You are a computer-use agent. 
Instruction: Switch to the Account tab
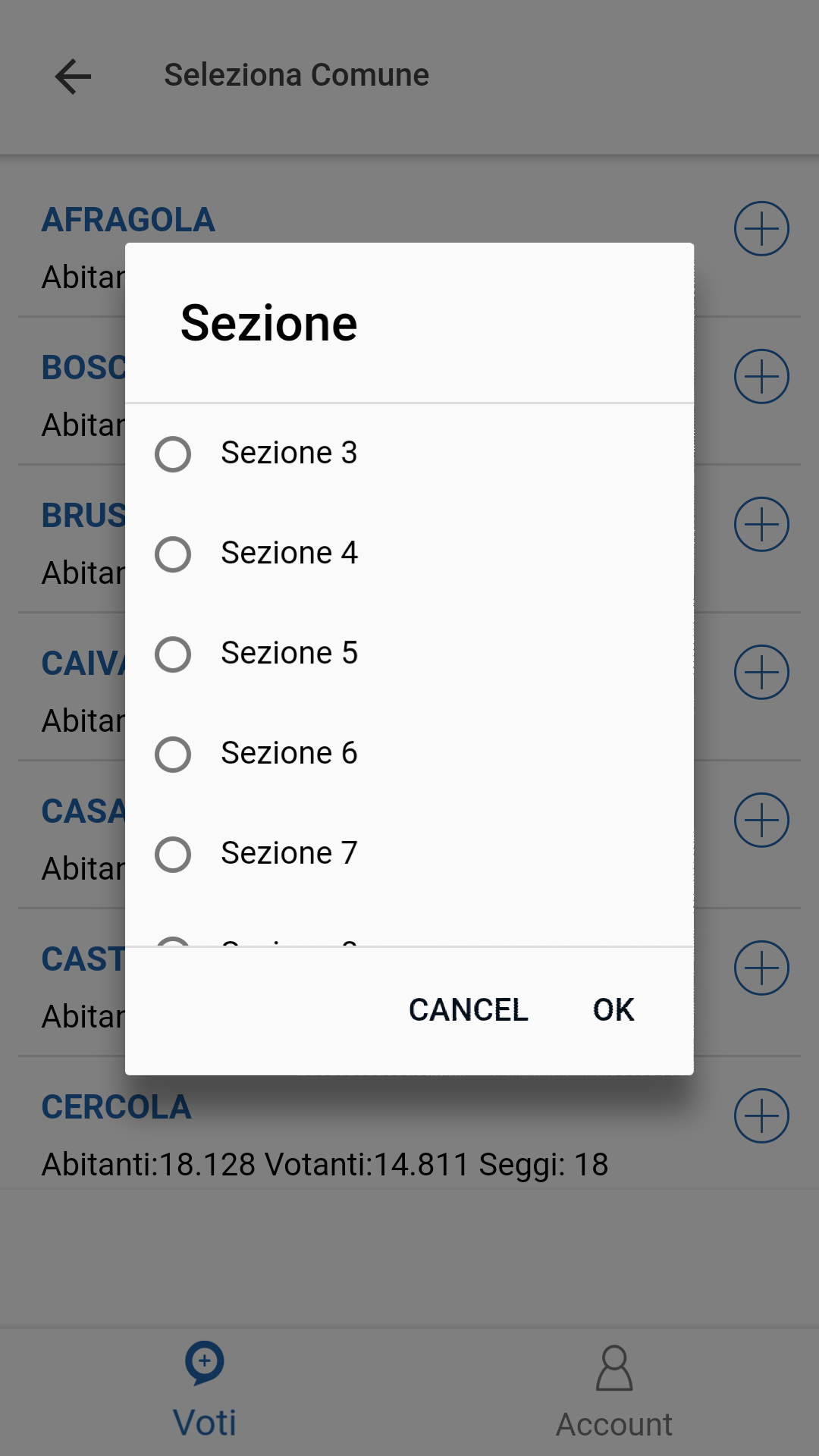614,1392
